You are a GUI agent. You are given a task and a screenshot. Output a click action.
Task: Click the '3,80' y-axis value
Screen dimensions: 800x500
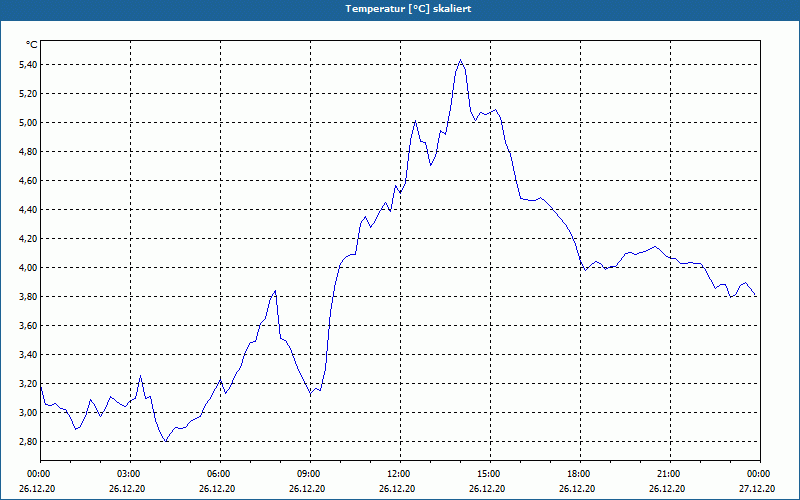pyautogui.click(x=28, y=297)
